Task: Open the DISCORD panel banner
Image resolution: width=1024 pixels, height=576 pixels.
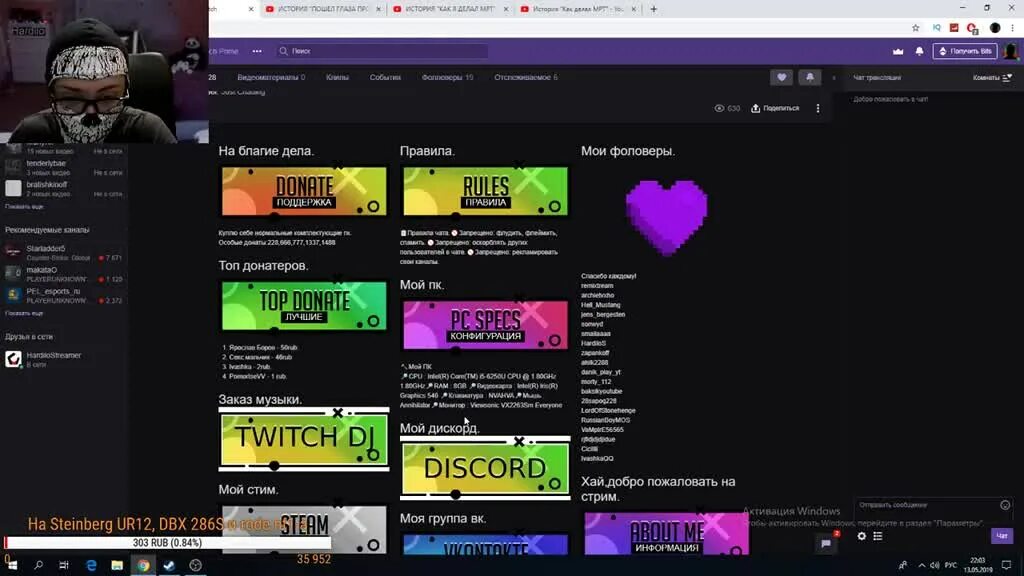Action: pos(485,468)
